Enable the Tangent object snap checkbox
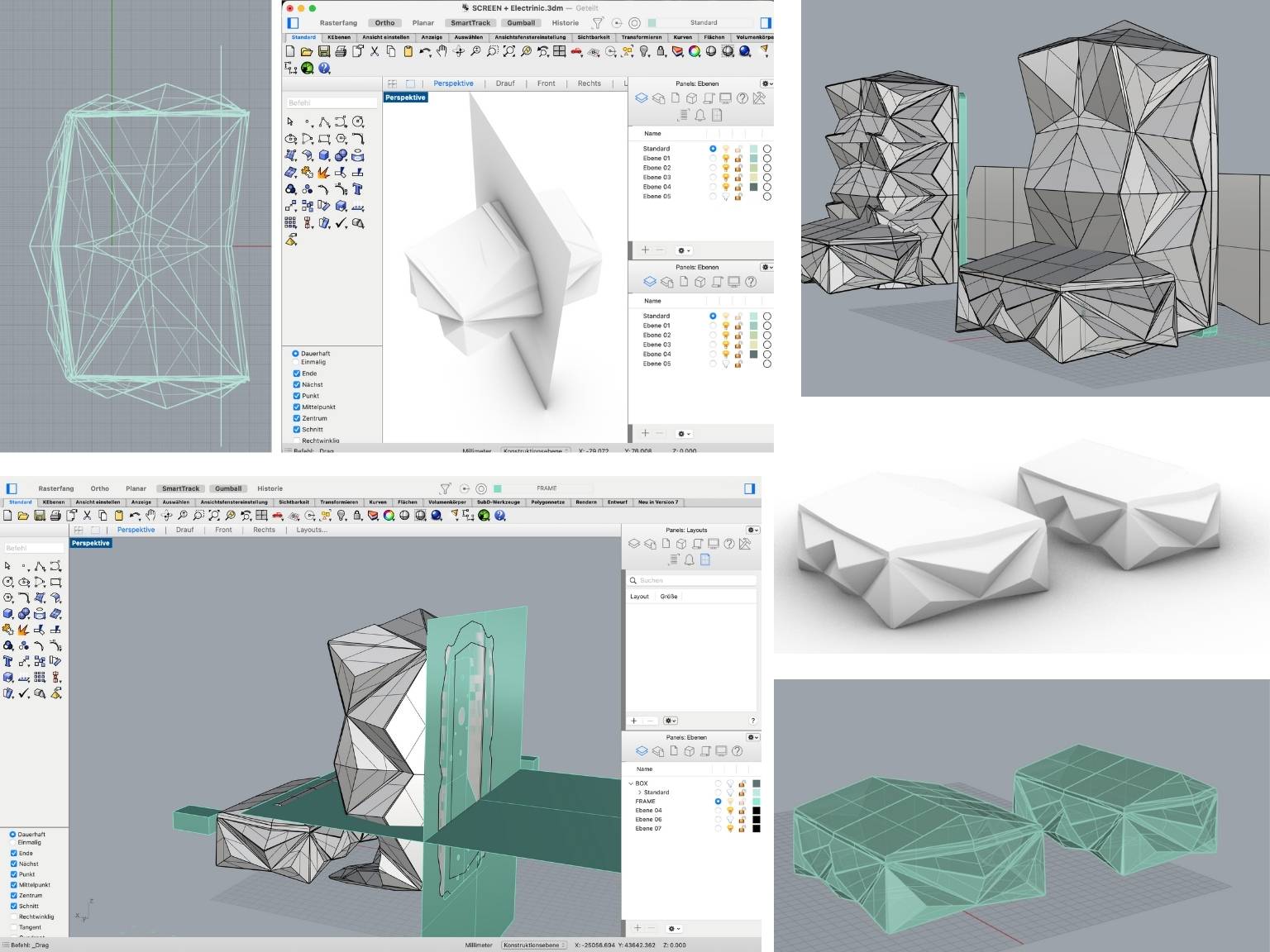The image size is (1270, 952). click(14, 927)
